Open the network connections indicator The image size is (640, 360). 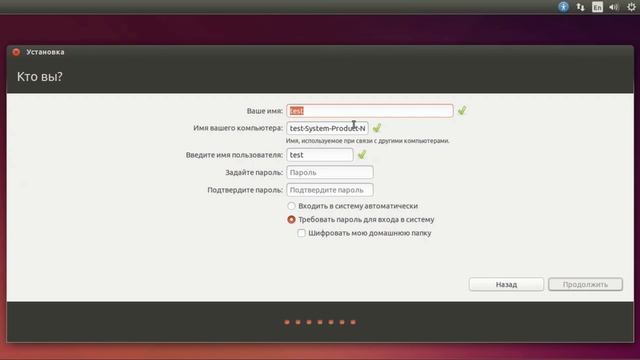tap(580, 7)
